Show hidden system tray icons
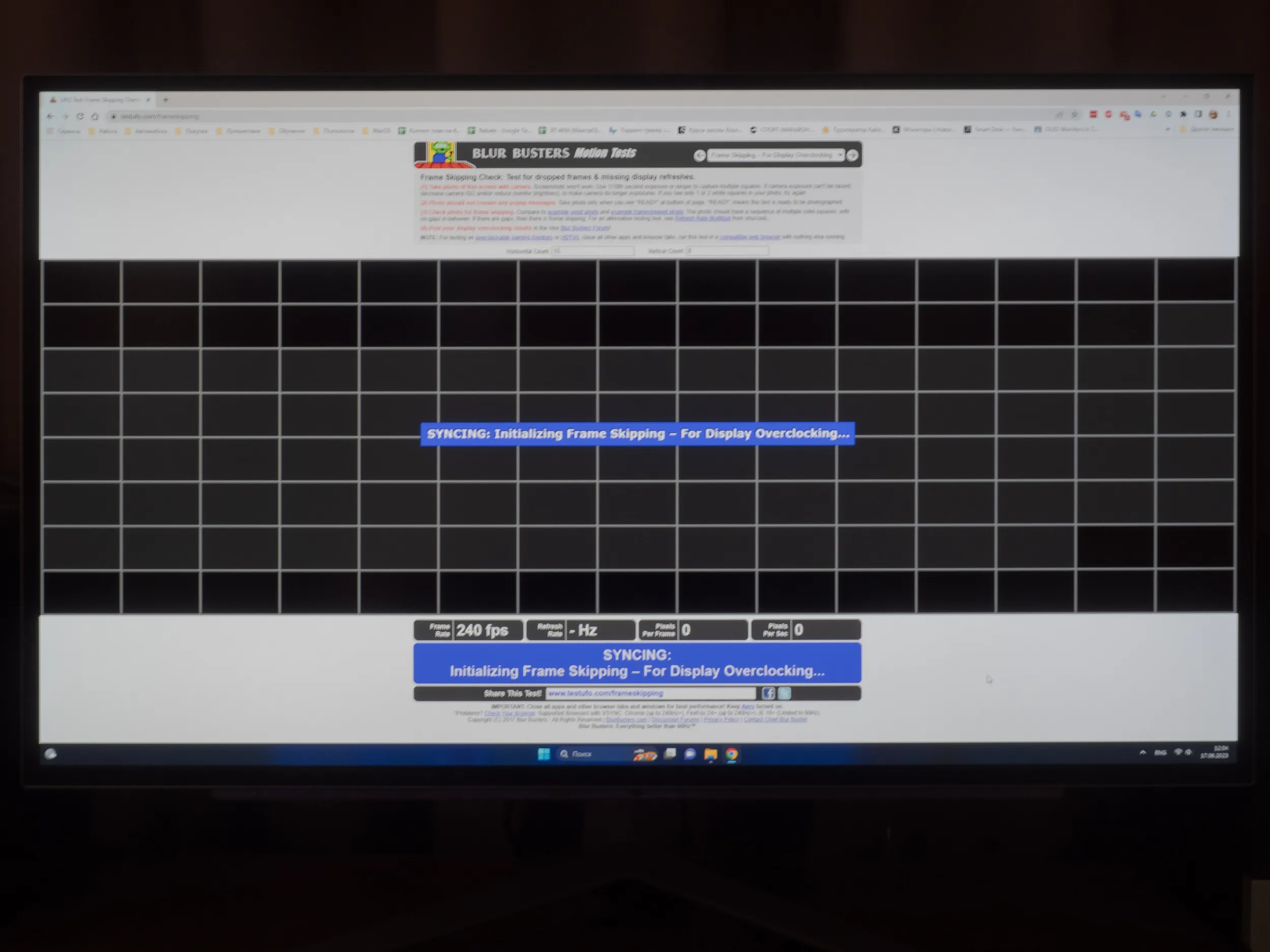 1142,752
